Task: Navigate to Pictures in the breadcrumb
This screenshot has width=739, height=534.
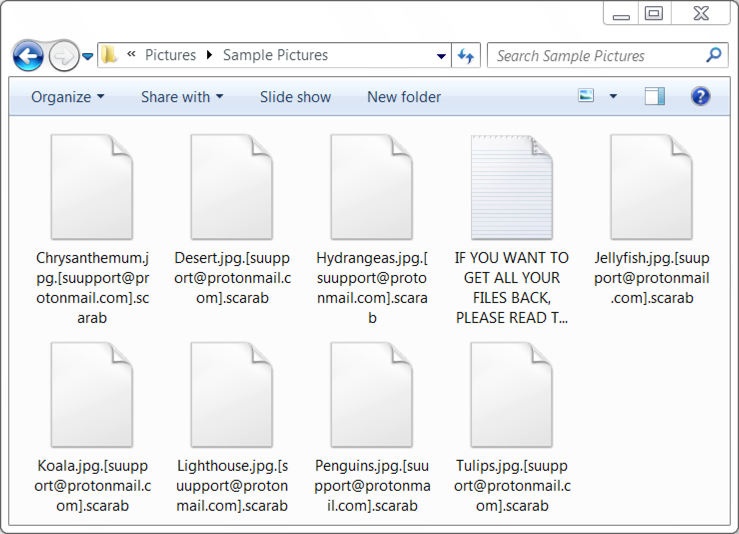Action: click(170, 55)
